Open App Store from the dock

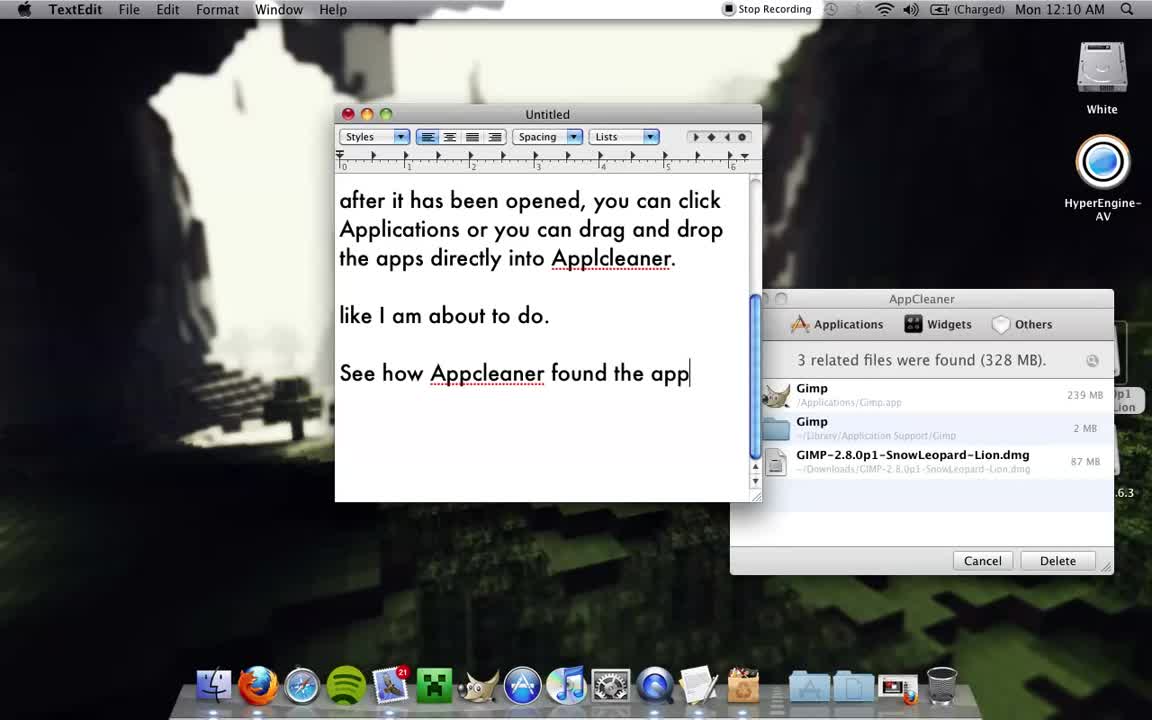click(522, 685)
